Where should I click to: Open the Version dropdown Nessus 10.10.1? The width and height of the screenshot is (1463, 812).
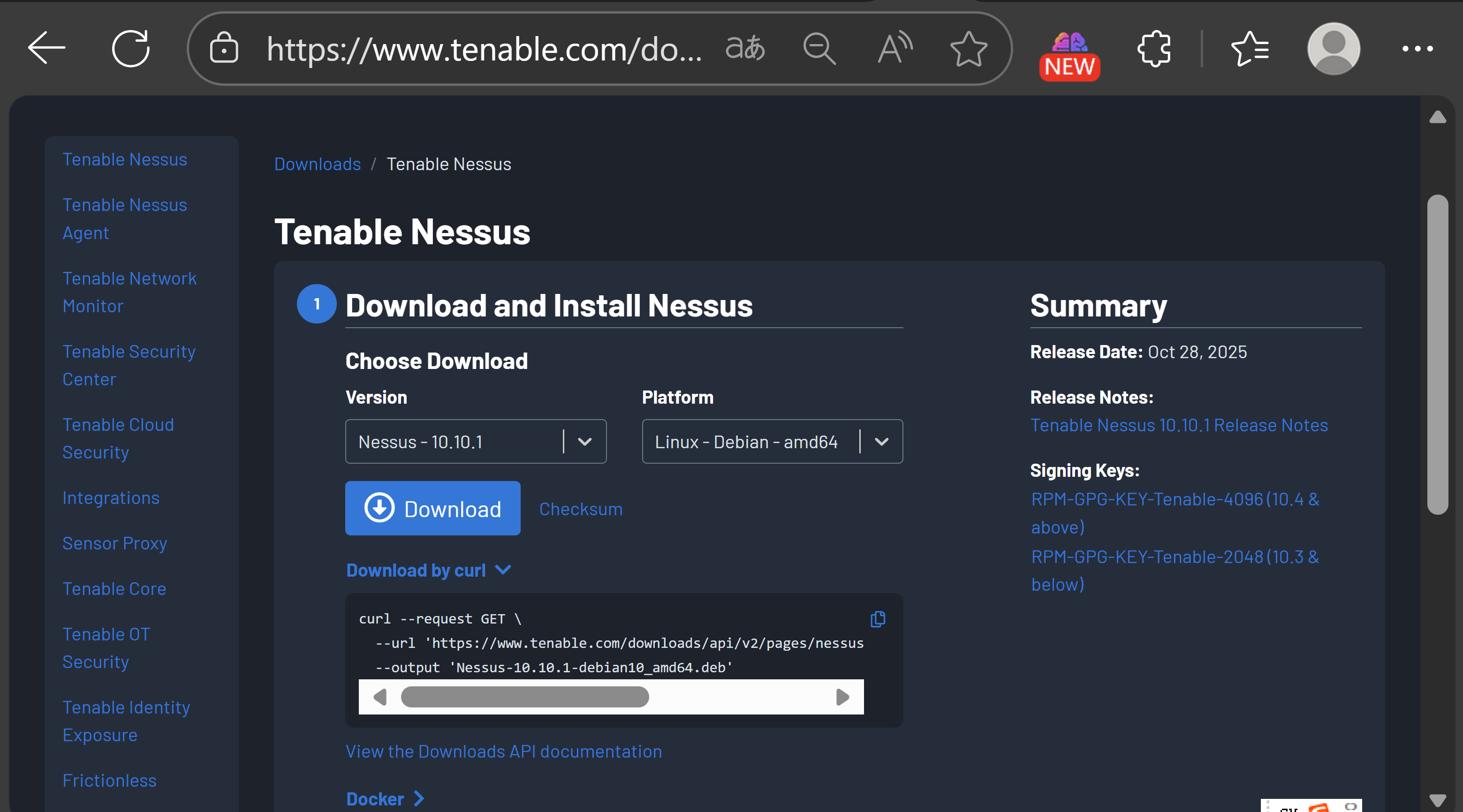click(x=475, y=442)
